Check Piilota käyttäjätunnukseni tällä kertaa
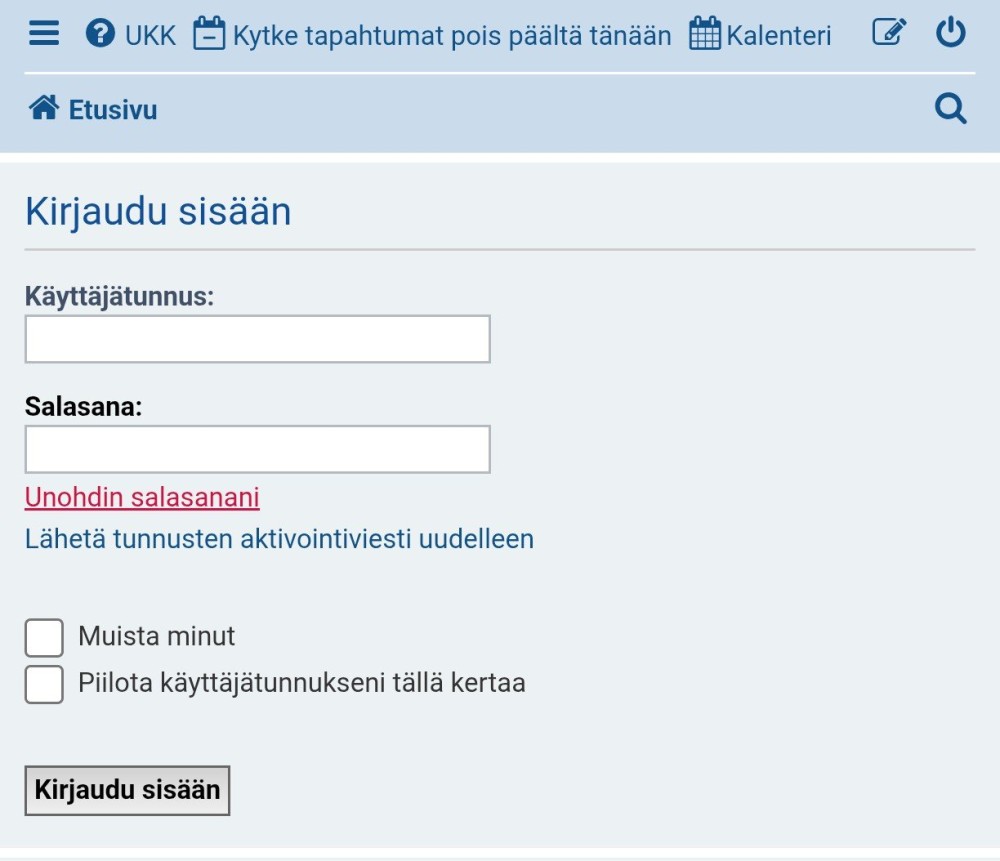1000x861 pixels. click(x=44, y=685)
